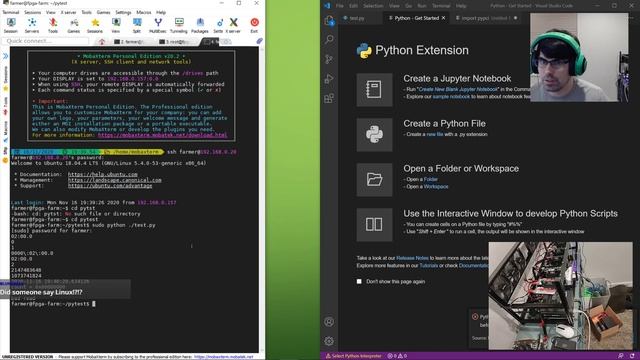Open the Search icon in VS Code activity bar
Screen dimensions: 640x360
(329, 39)
